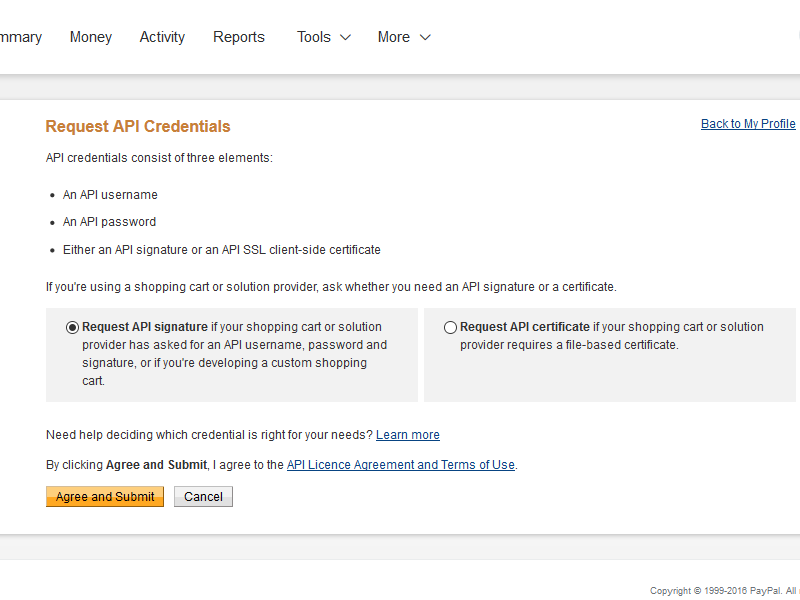Viewport: 800px width, 600px height.
Task: Switch to the Reports tab
Action: tap(239, 37)
